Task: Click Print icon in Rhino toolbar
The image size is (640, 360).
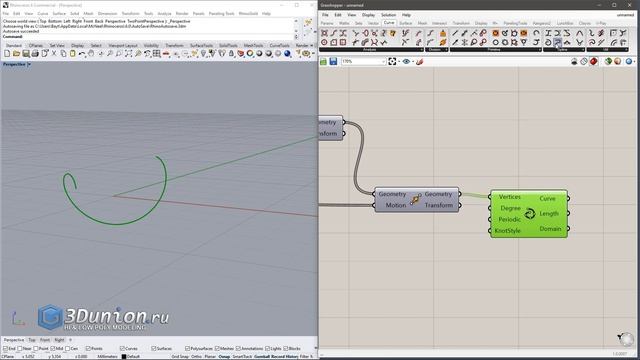Action: pos(35,53)
